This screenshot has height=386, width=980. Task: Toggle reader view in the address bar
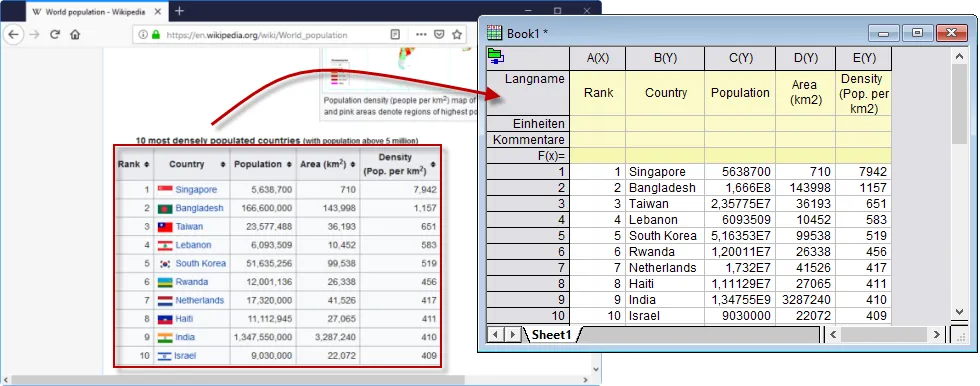coord(395,35)
